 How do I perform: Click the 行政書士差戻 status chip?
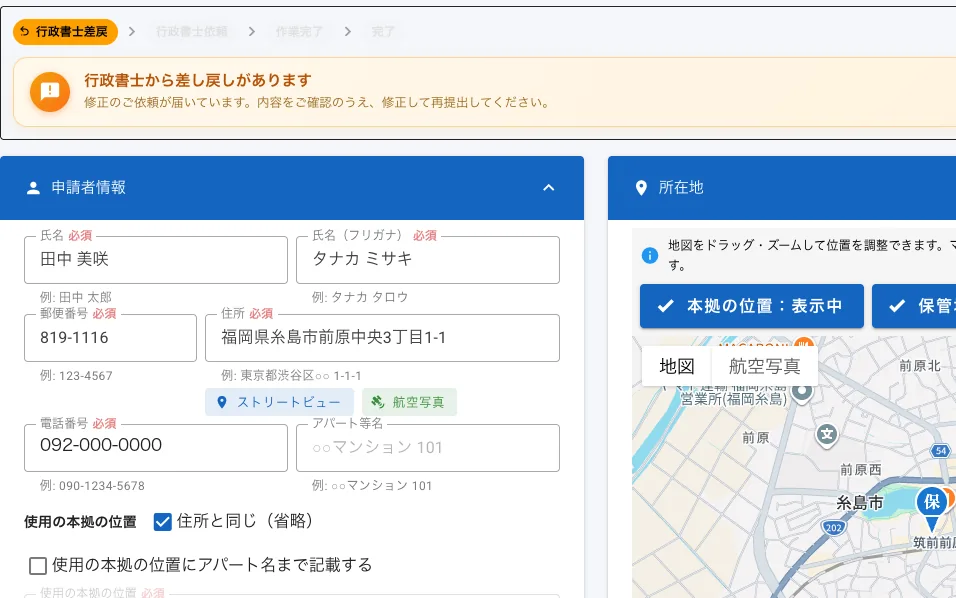click(x=65, y=32)
